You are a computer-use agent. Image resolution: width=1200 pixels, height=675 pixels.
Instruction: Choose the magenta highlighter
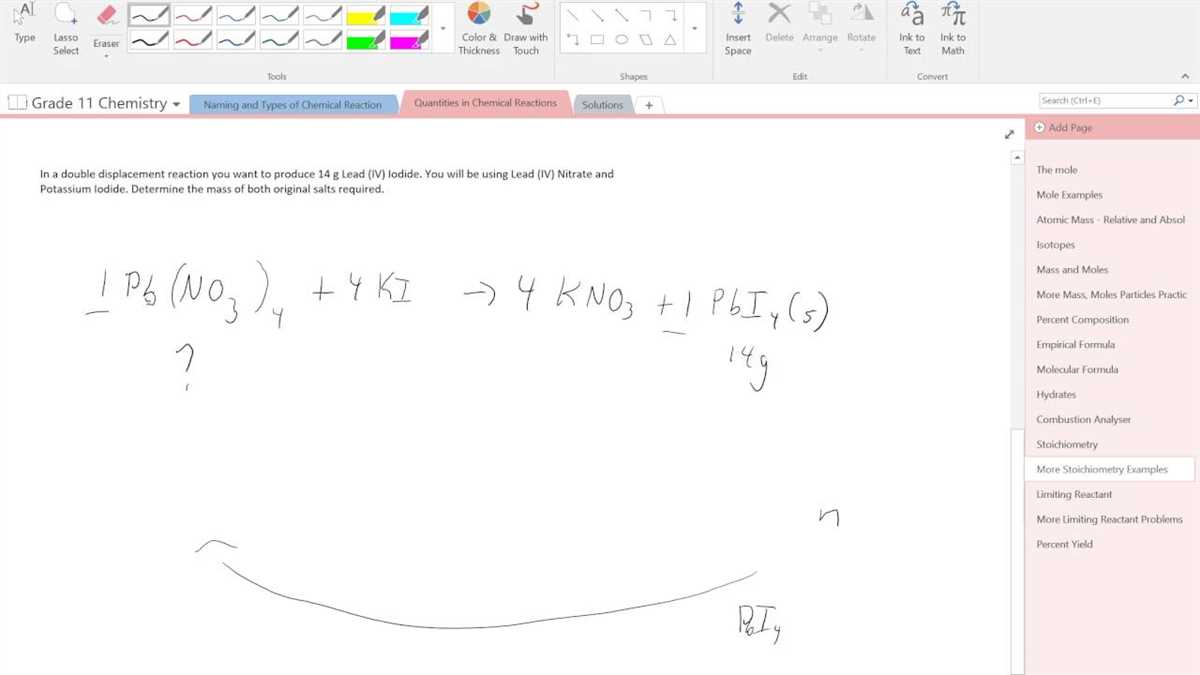click(410, 39)
